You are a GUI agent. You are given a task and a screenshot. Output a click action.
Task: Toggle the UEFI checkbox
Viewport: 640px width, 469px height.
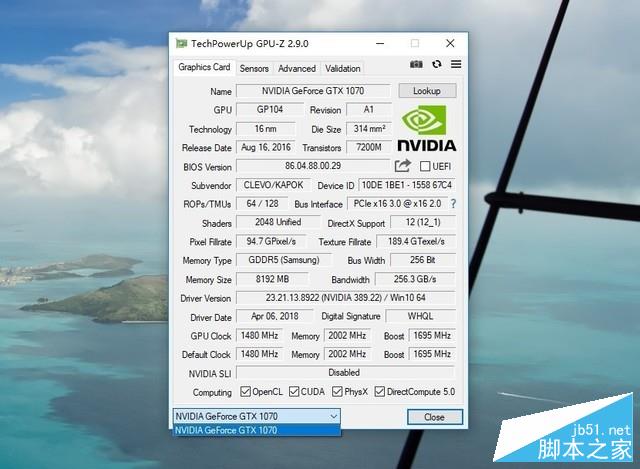(425, 166)
